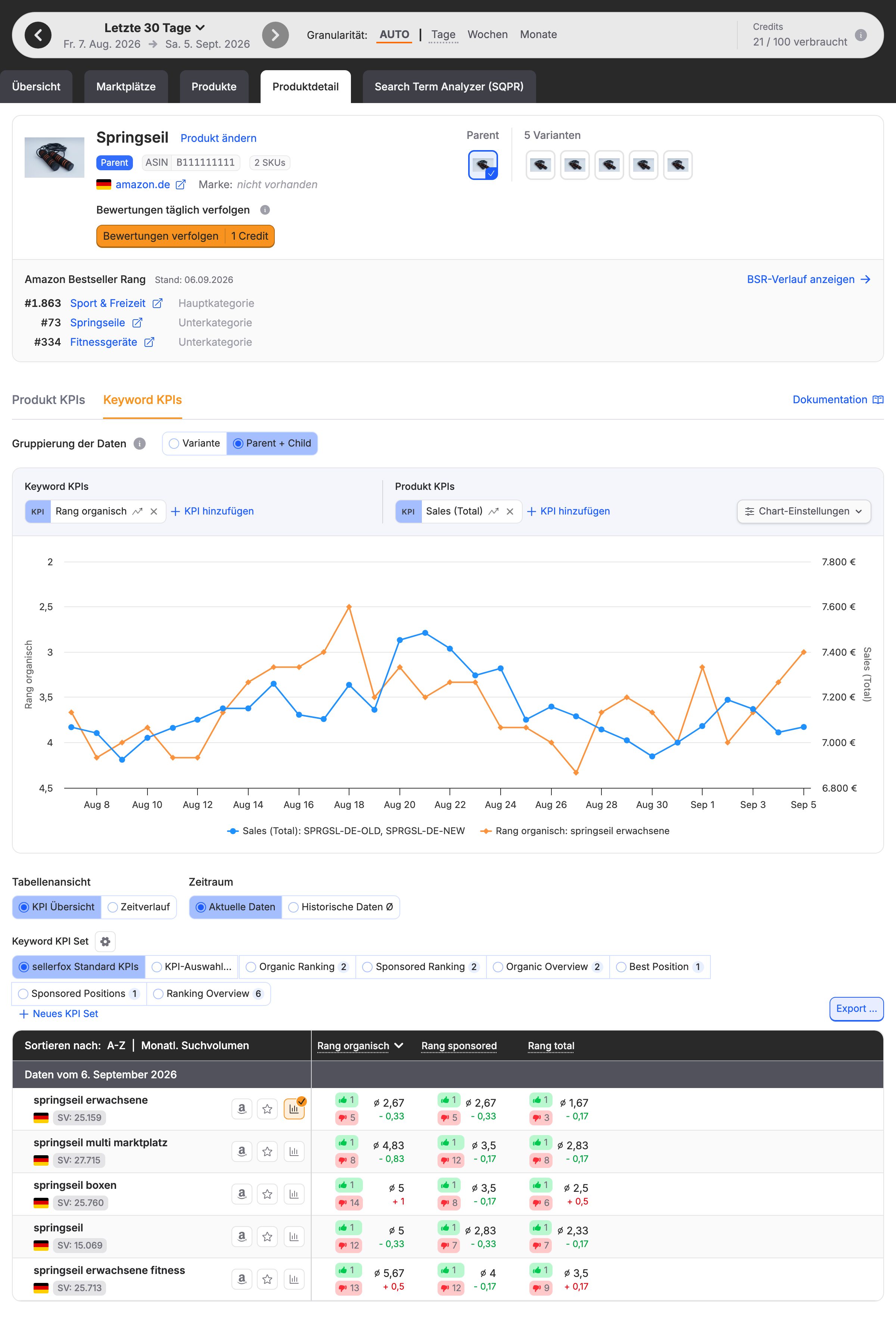This screenshot has height=1324, width=896.
Task: Select Sponsored Ranking KPI set
Action: [421, 967]
